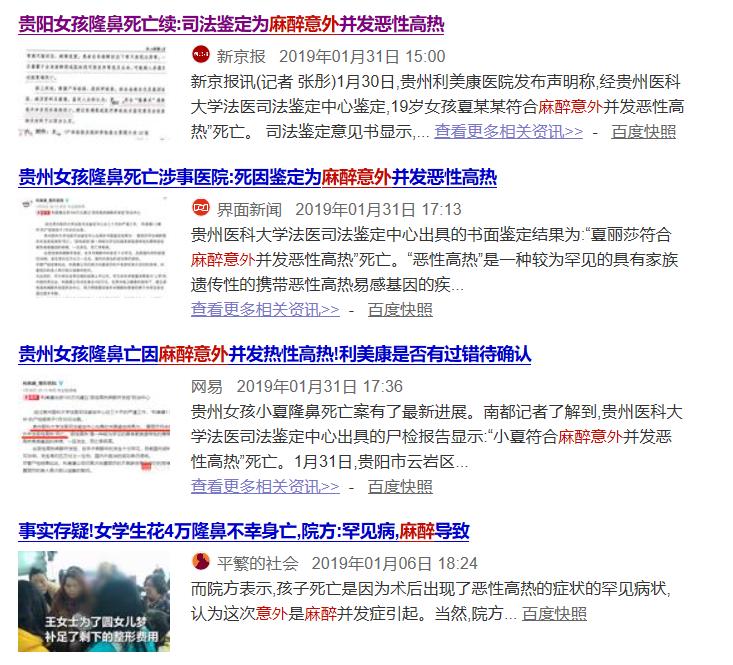Open 百度快照 for the 界面新闻 result
This screenshot has width=733, height=665.
(400, 310)
